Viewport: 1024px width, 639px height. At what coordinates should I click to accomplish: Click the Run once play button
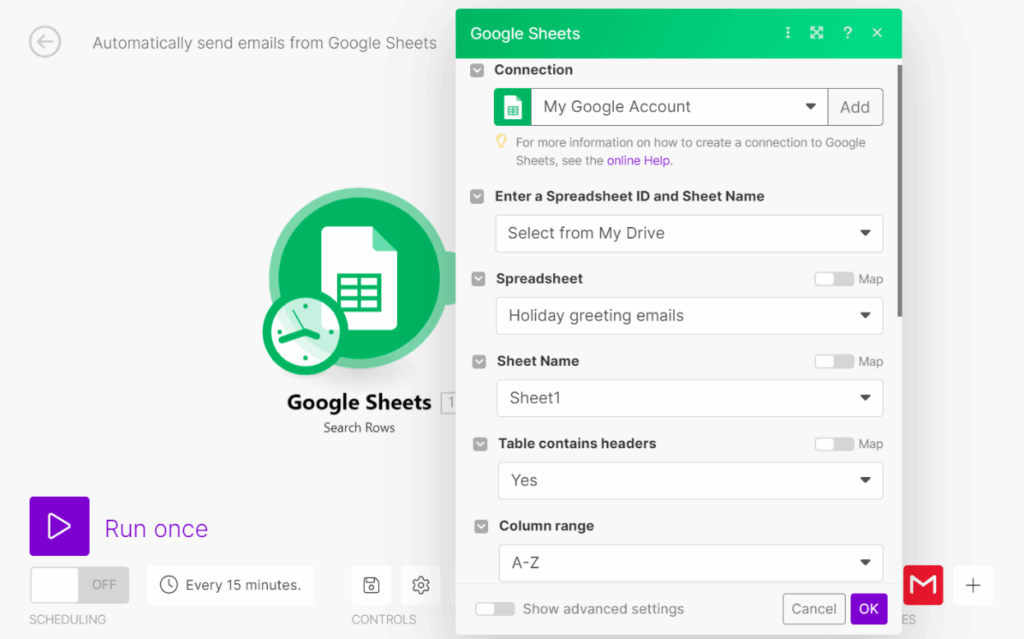[x=59, y=526]
